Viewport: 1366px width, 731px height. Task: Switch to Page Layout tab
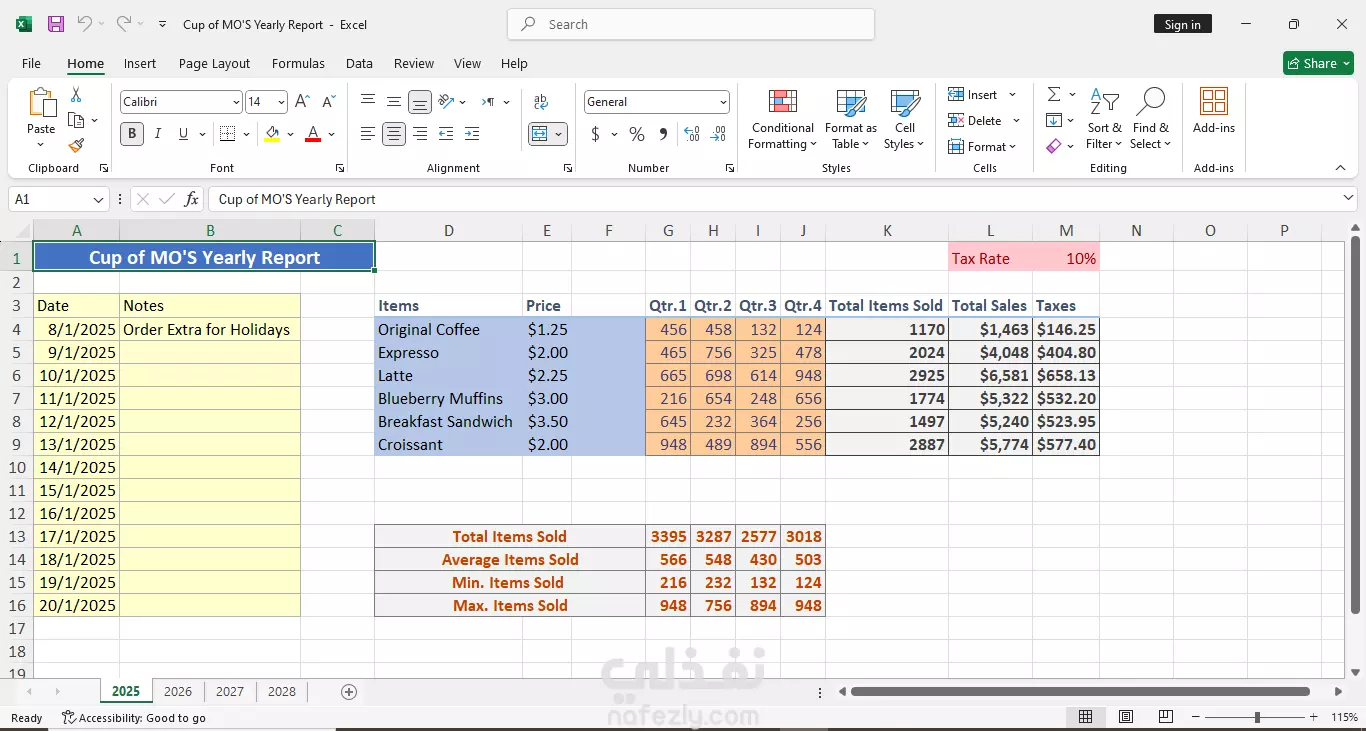click(x=214, y=63)
